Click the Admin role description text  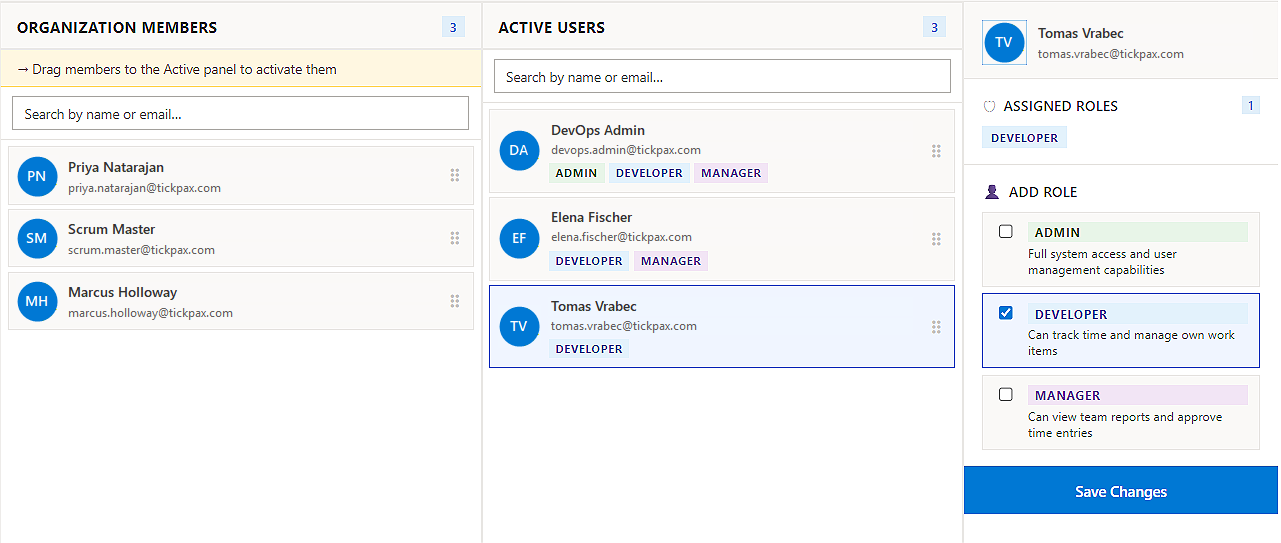[x=1103, y=262]
